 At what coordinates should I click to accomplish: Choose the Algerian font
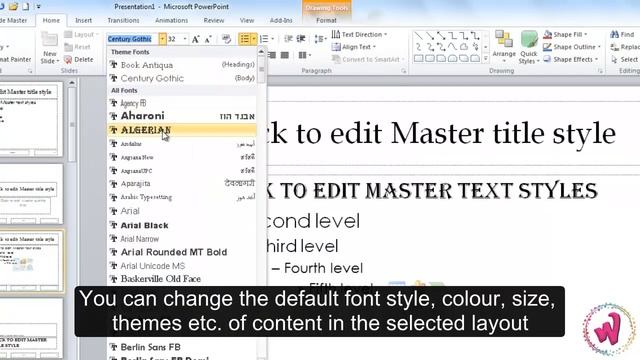(x=182, y=130)
